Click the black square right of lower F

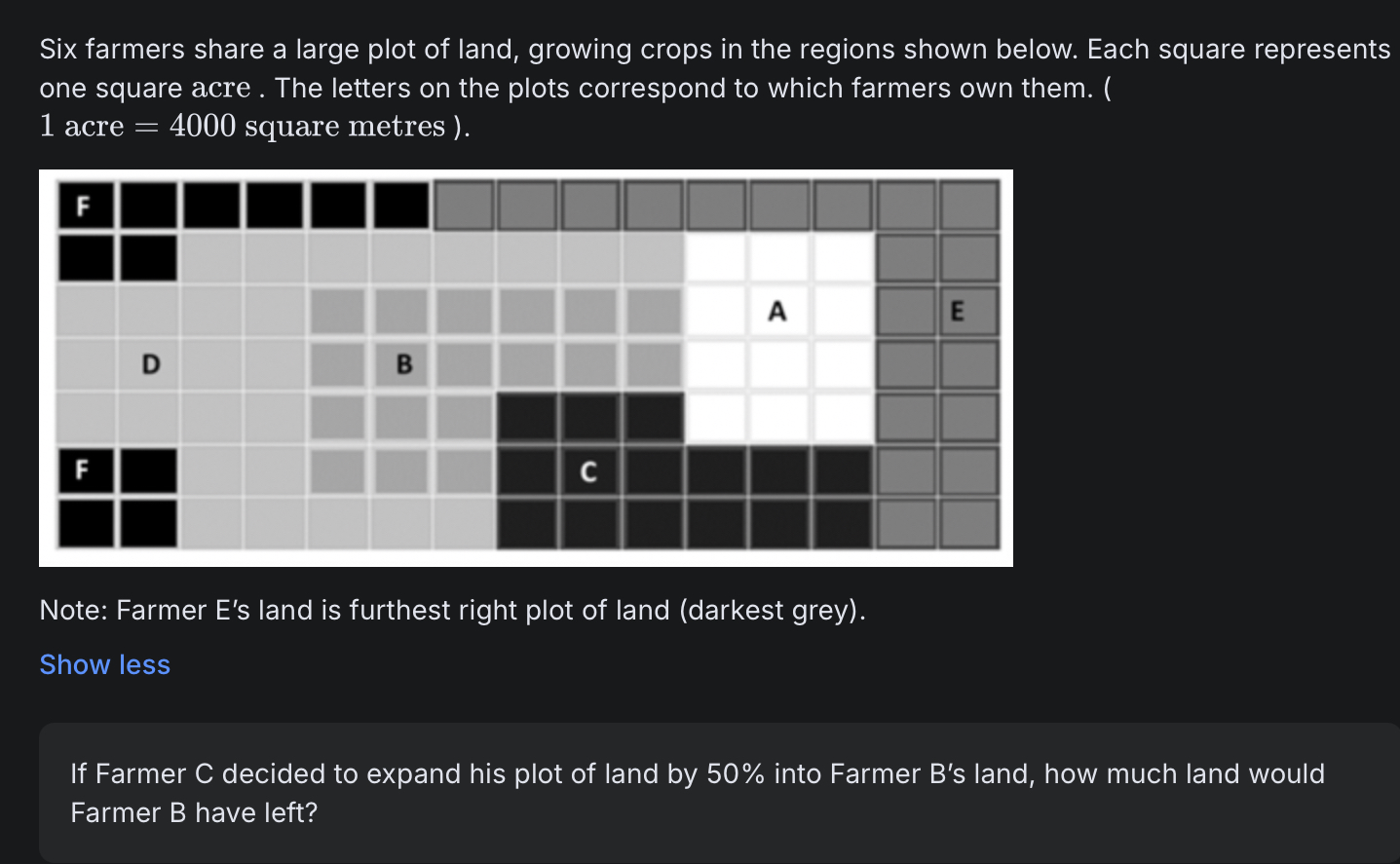149,471
